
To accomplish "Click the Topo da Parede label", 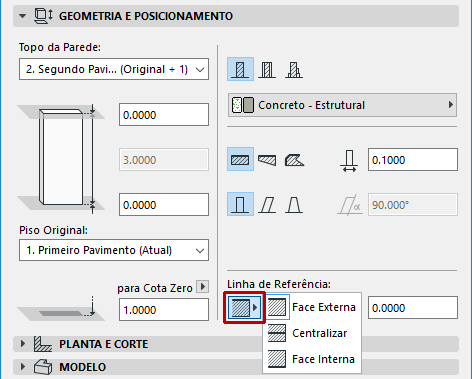I will point(60,47).
